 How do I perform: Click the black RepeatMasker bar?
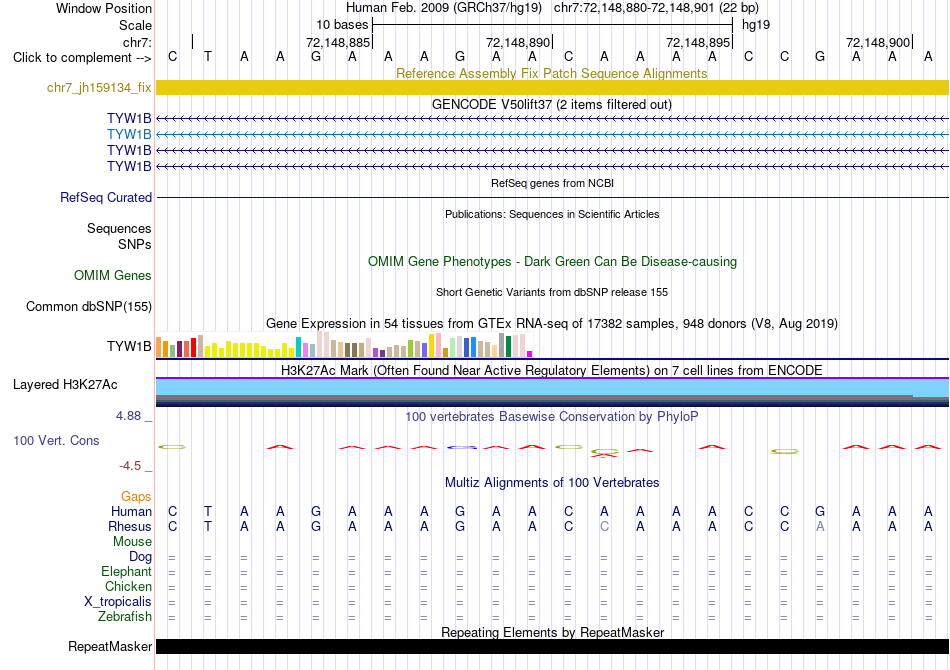click(552, 646)
